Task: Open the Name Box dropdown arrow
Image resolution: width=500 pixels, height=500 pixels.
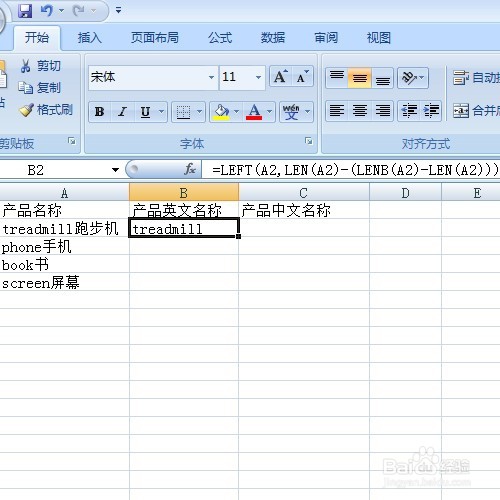Action: [115, 170]
